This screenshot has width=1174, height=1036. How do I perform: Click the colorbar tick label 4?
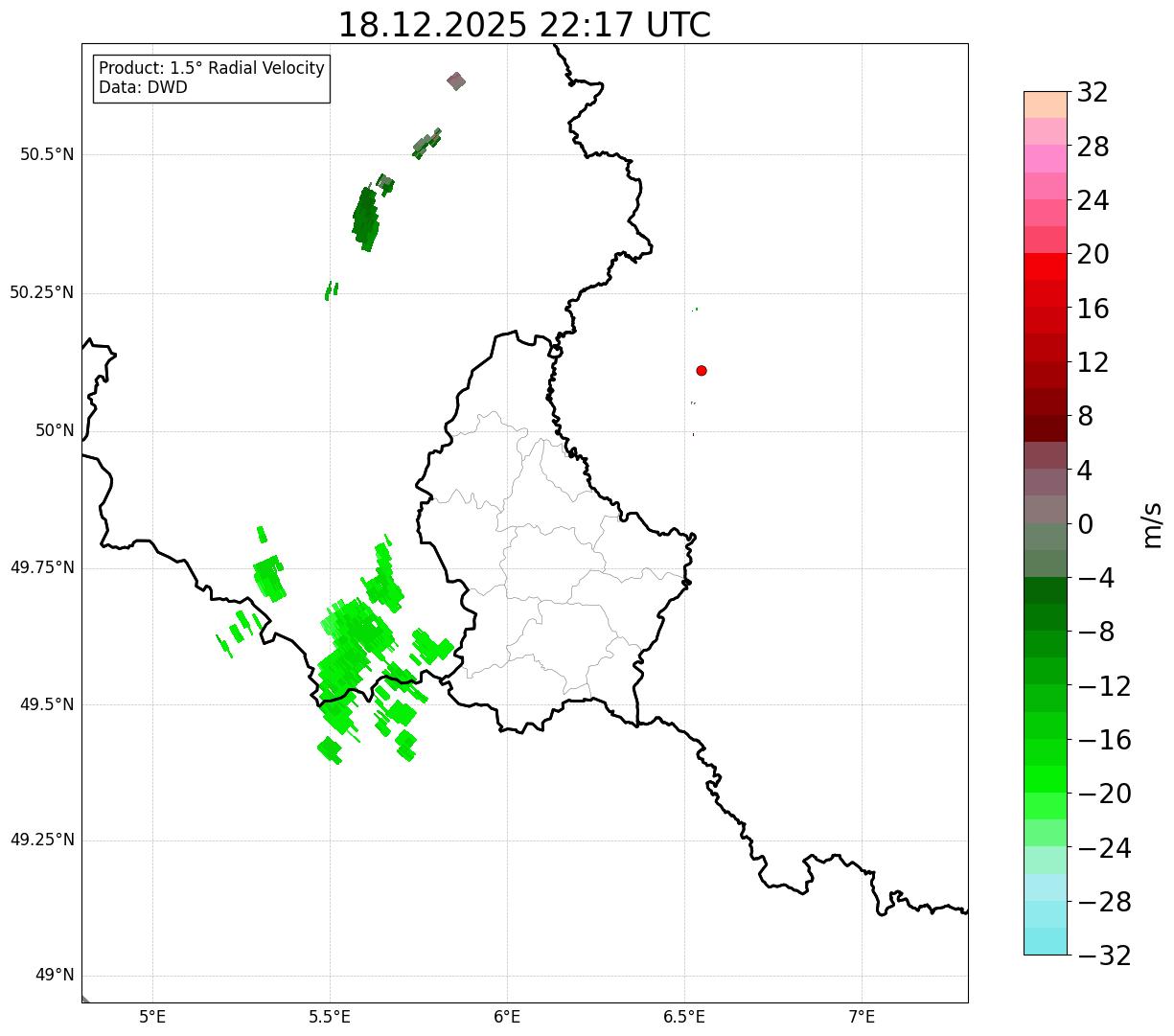(1085, 470)
